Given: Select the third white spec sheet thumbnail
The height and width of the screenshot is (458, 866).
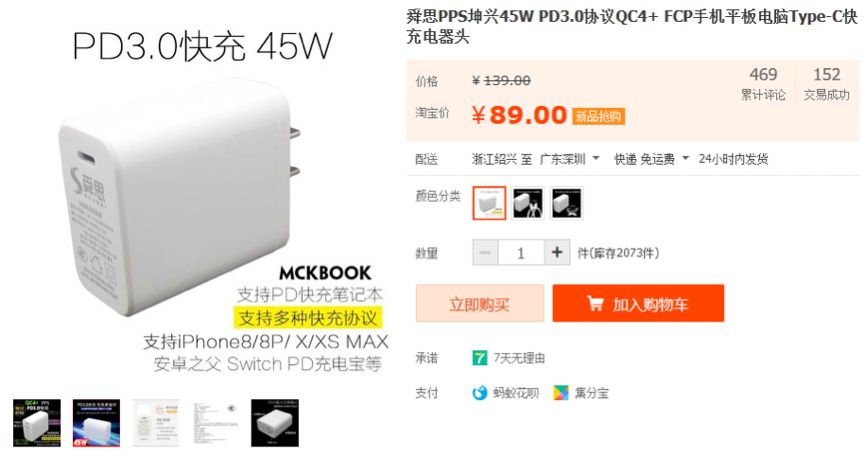Looking at the screenshot, I should (156, 423).
